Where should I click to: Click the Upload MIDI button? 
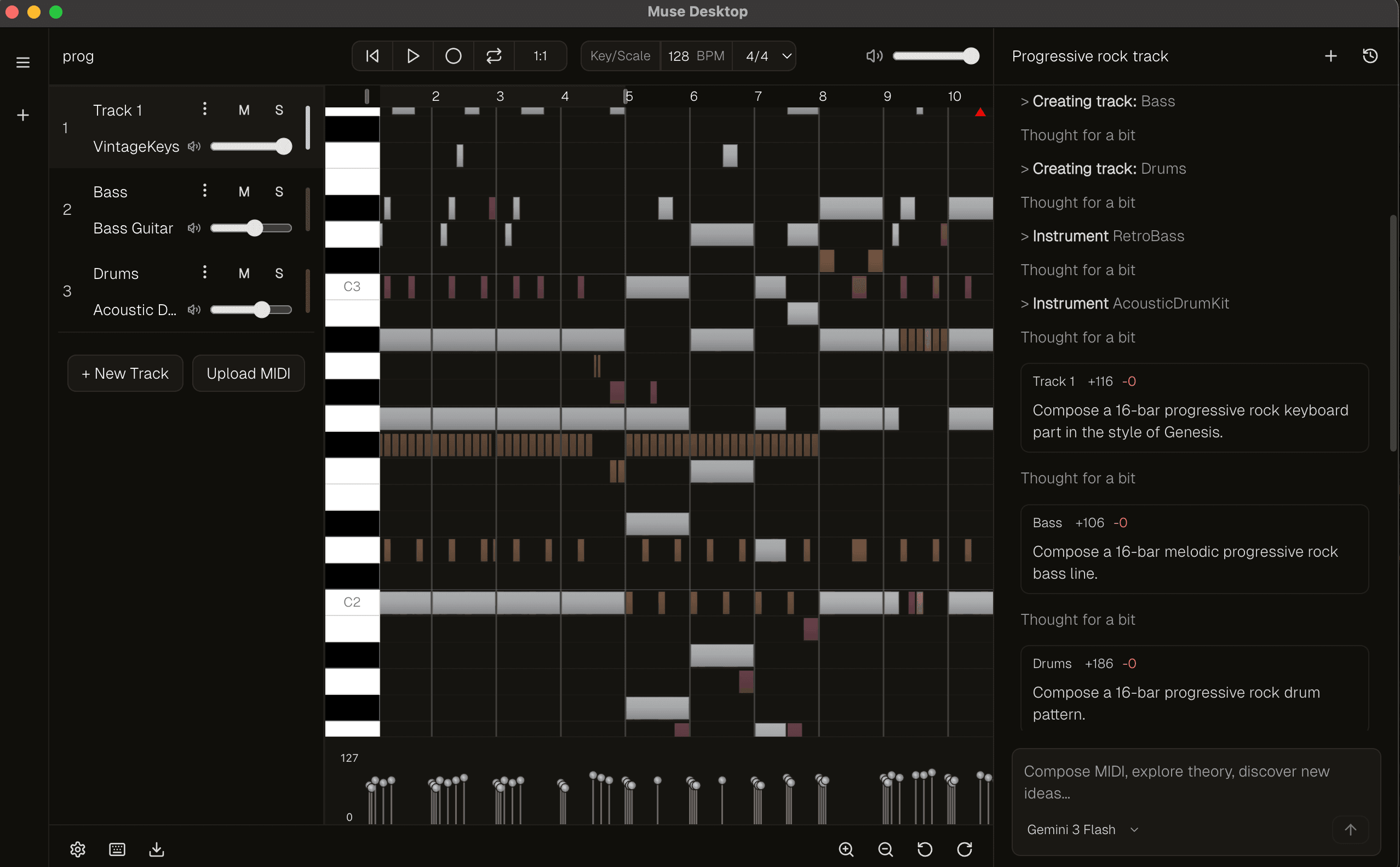pyautogui.click(x=248, y=373)
